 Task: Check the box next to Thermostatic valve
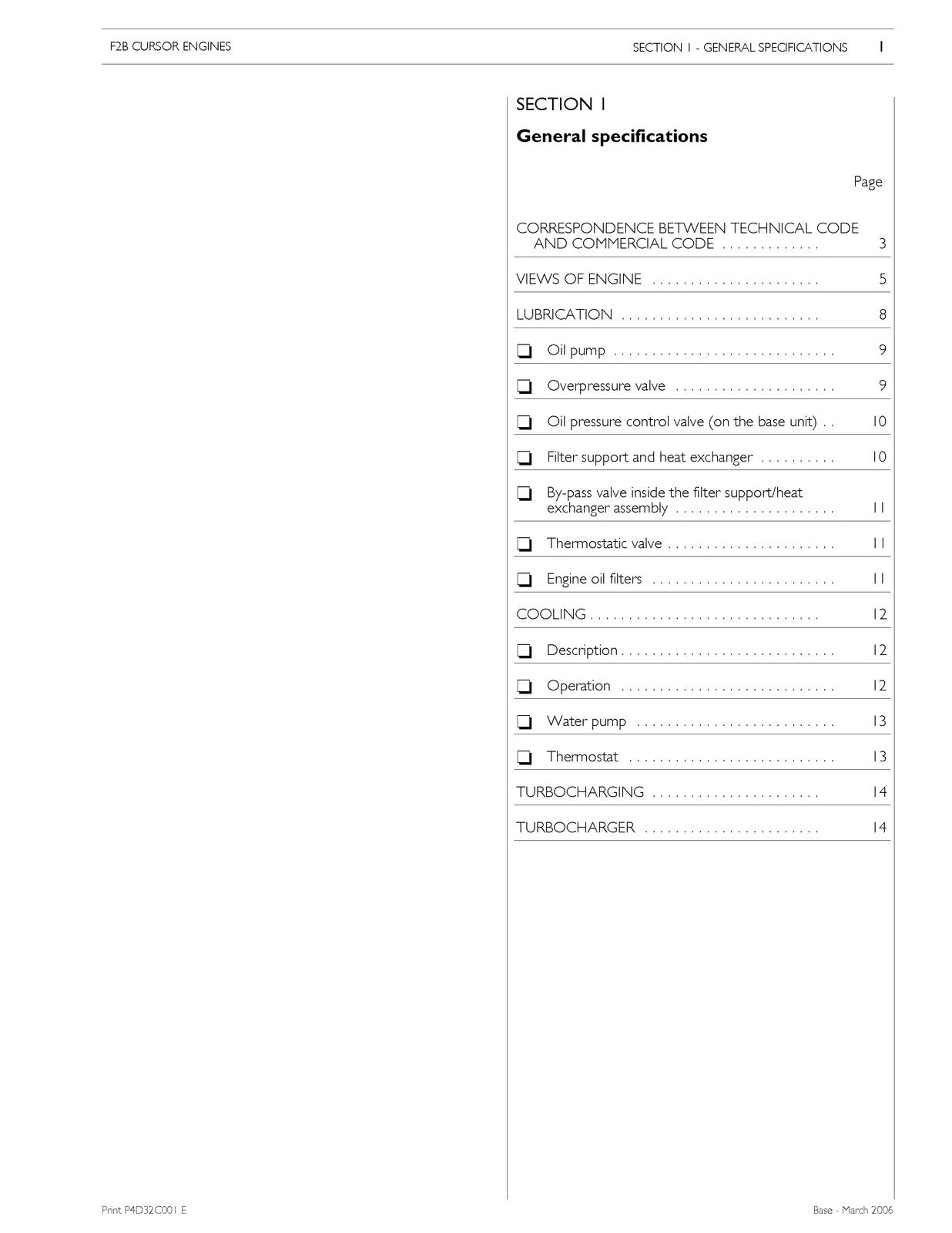click(x=525, y=545)
